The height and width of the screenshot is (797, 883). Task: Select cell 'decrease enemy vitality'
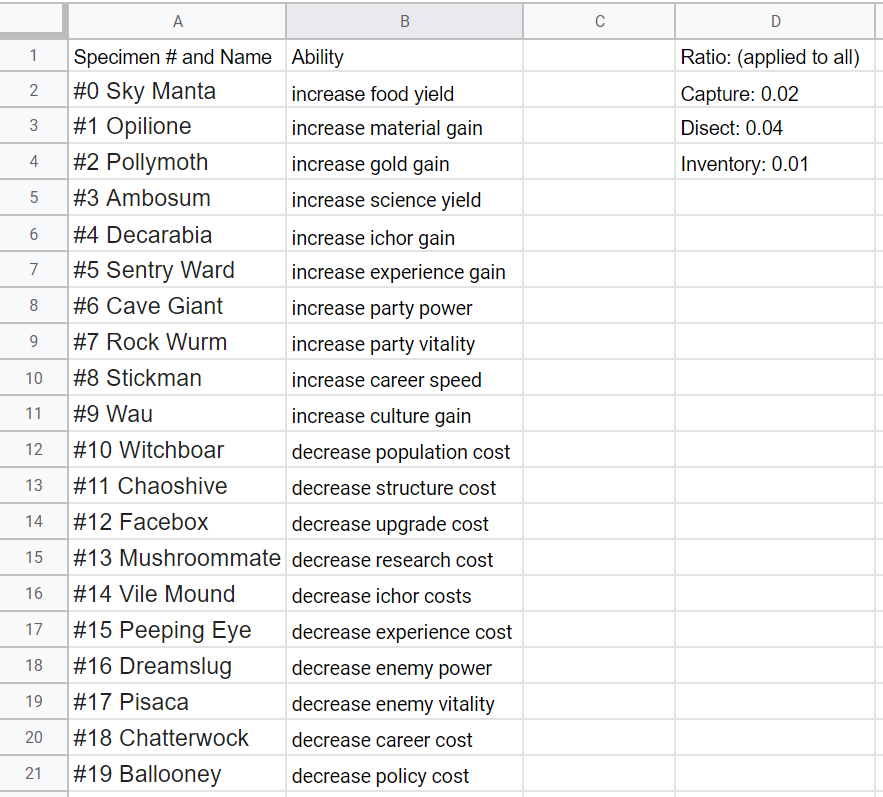404,702
